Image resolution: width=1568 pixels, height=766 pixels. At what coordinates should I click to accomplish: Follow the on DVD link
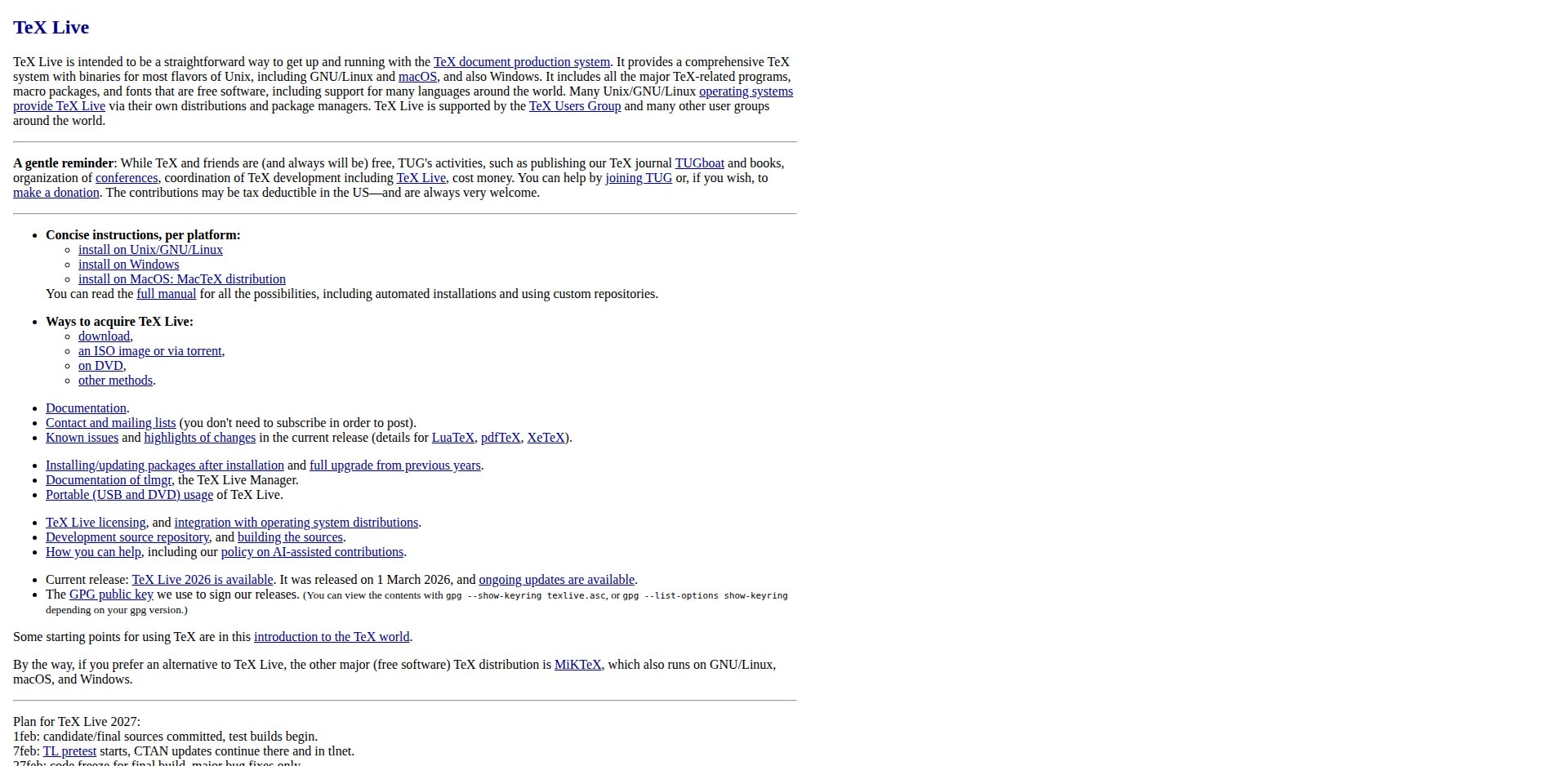(x=100, y=366)
